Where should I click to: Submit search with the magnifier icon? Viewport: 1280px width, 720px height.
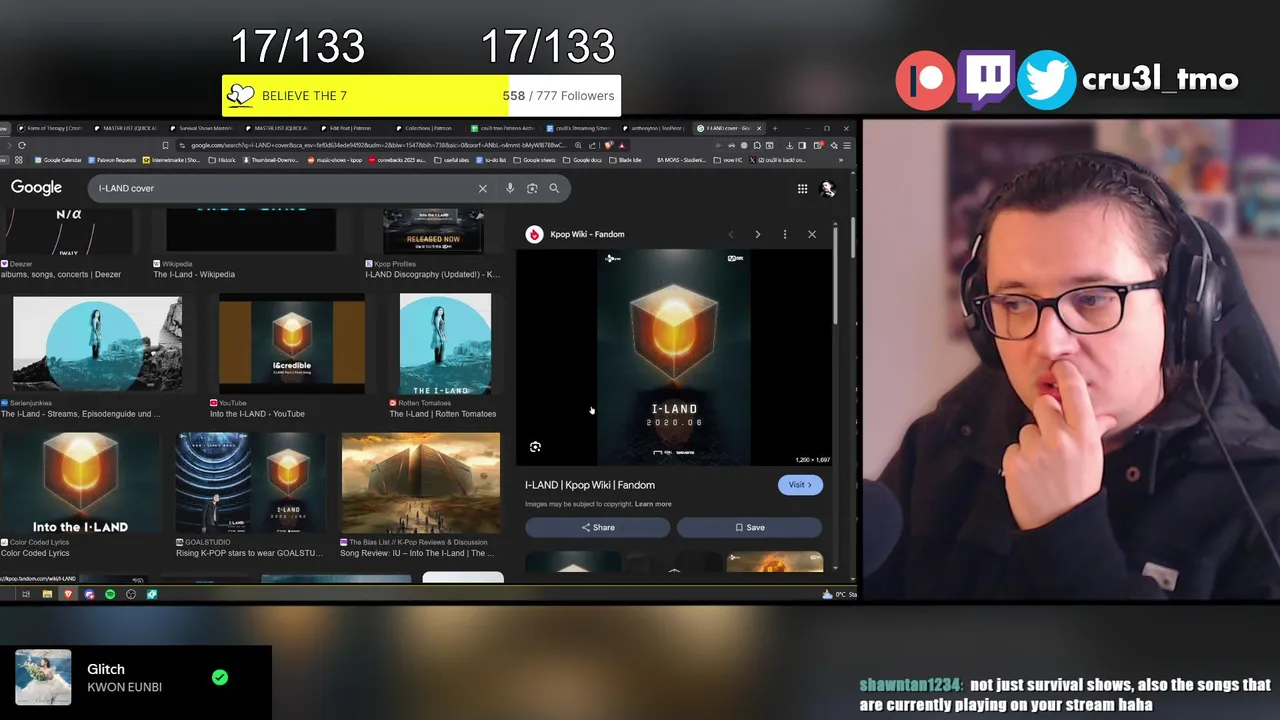[554, 188]
